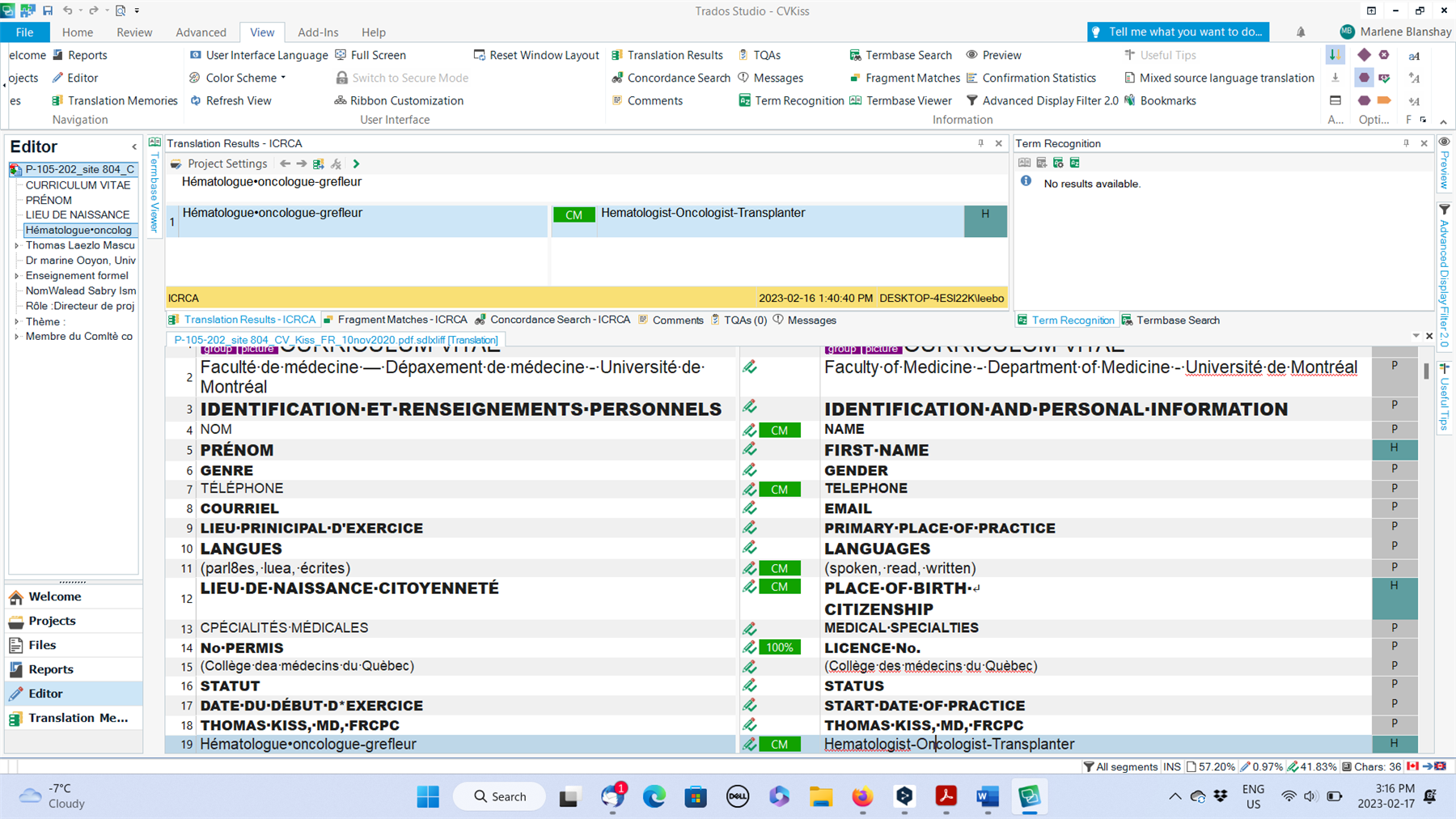Toggle the green-yellow arrows auto-scroll option
This screenshot has width=1456, height=819.
[1335, 55]
